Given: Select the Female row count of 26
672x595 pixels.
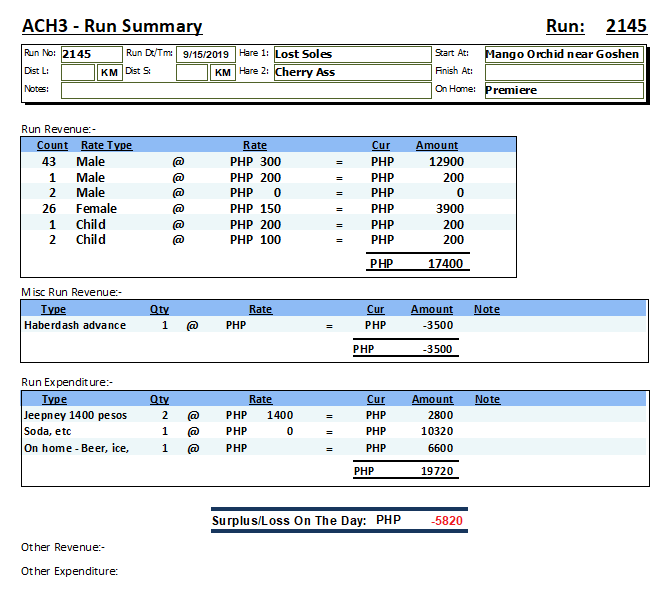Looking at the screenshot, I should point(49,208).
